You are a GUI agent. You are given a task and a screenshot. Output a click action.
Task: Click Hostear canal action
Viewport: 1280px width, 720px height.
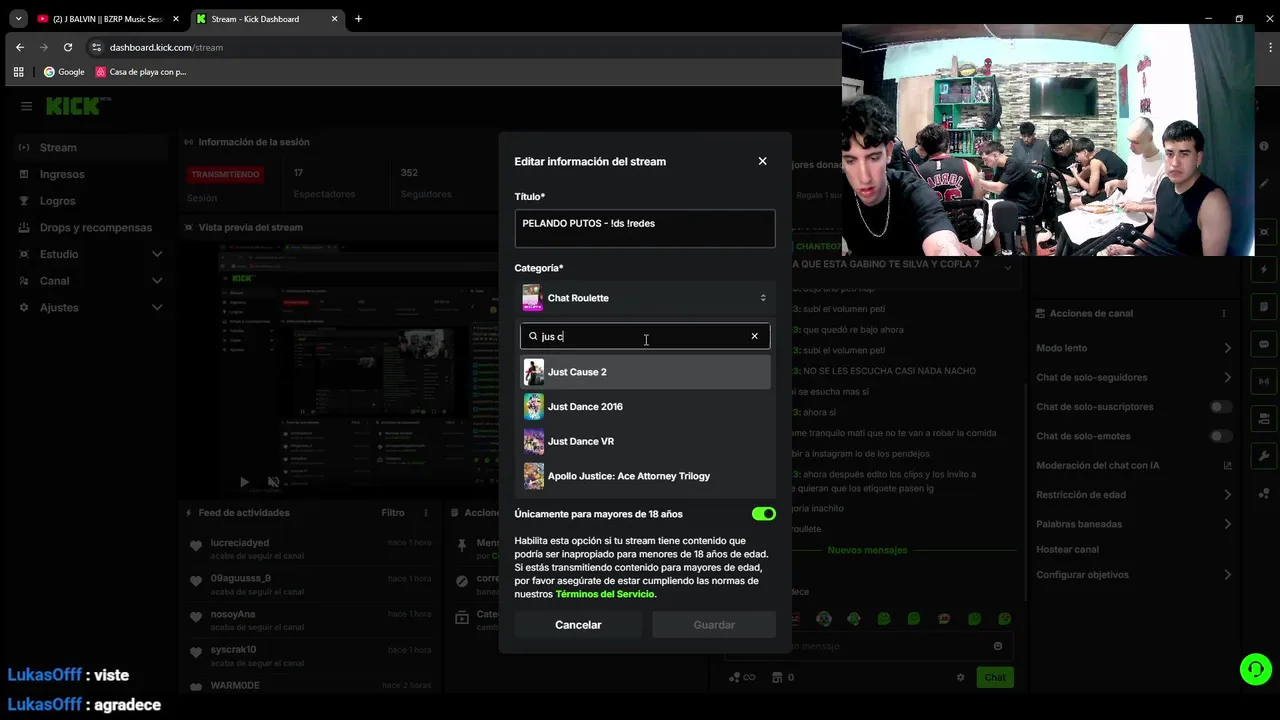(1067, 549)
